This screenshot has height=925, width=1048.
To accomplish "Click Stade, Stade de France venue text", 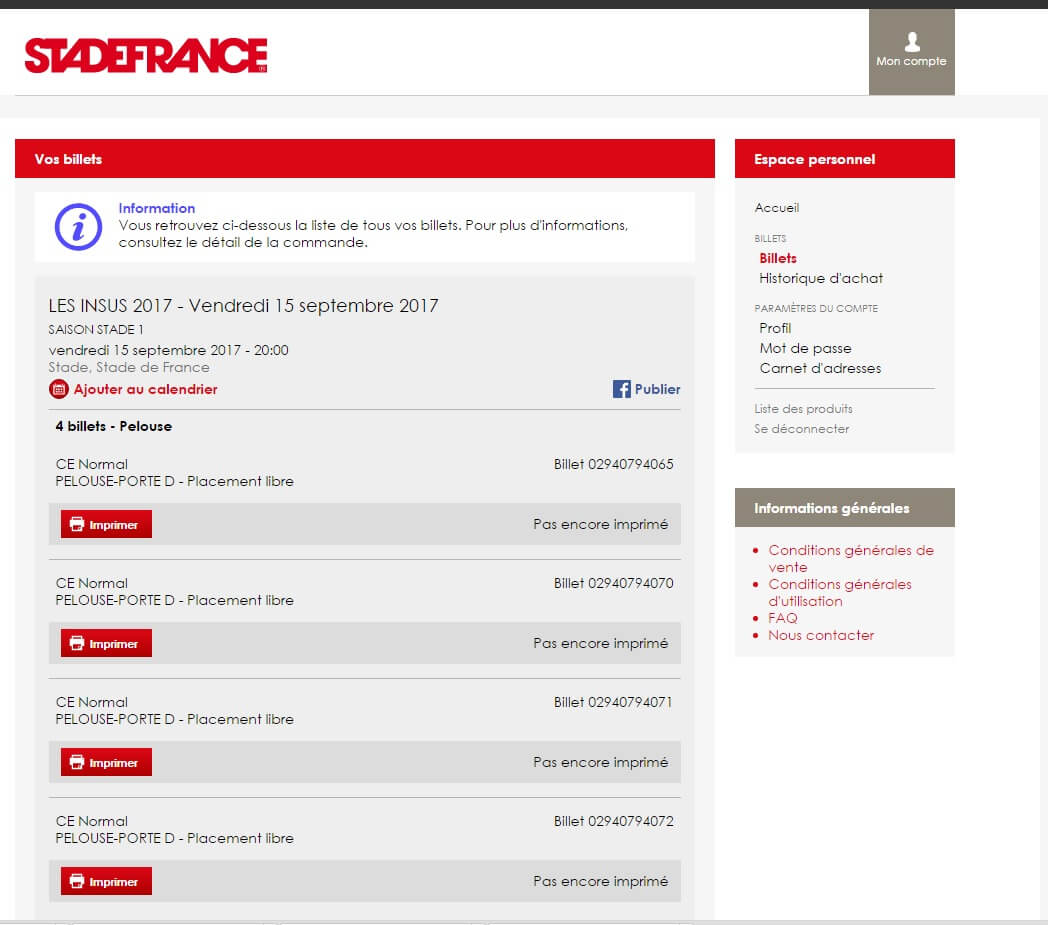I will [x=129, y=367].
